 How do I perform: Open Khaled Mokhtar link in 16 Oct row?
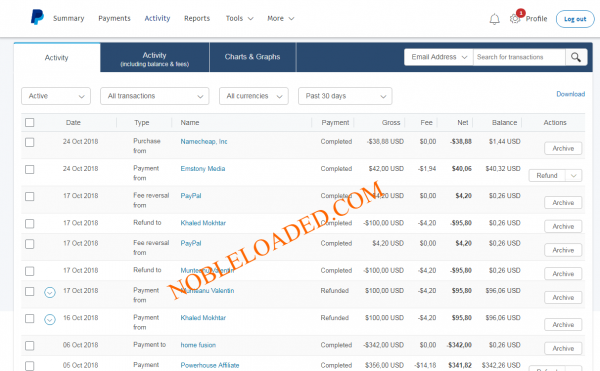tap(203, 318)
